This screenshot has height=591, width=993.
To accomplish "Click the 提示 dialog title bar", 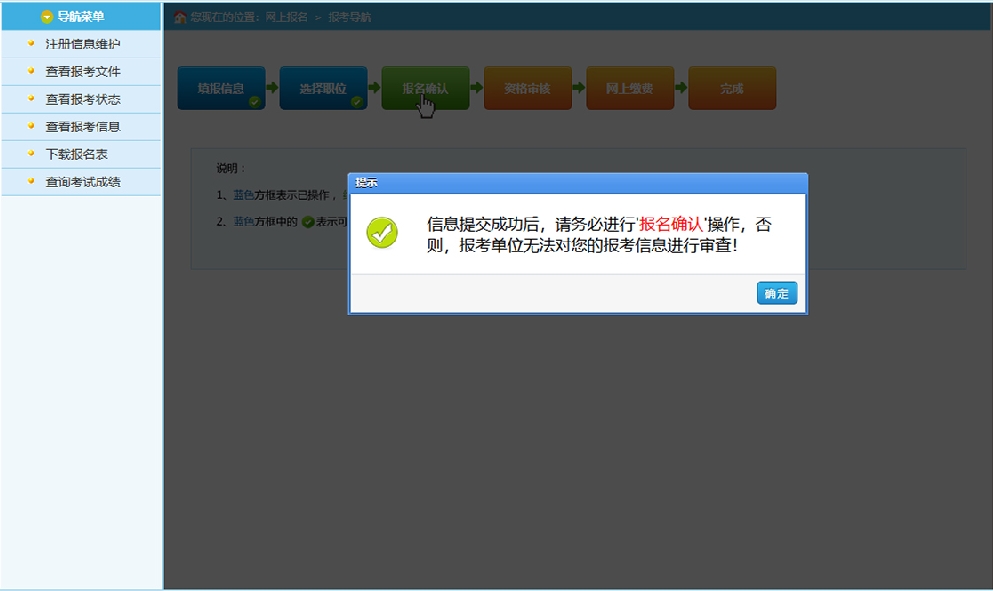I will (577, 183).
